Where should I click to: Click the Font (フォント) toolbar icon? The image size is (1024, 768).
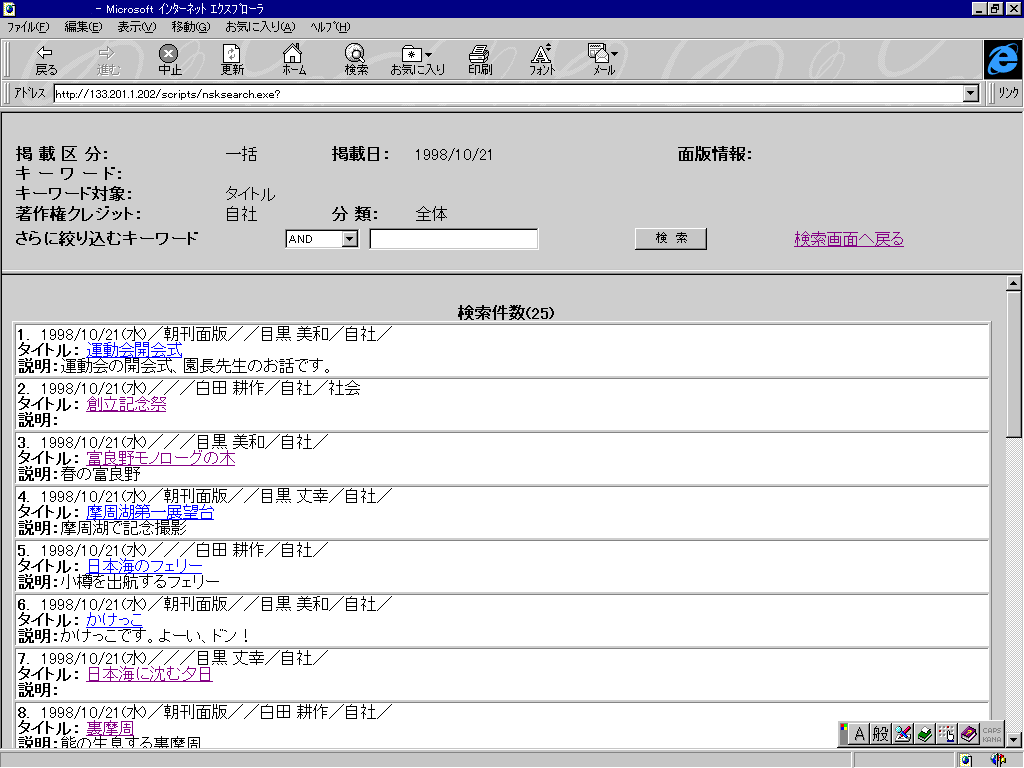click(x=541, y=60)
